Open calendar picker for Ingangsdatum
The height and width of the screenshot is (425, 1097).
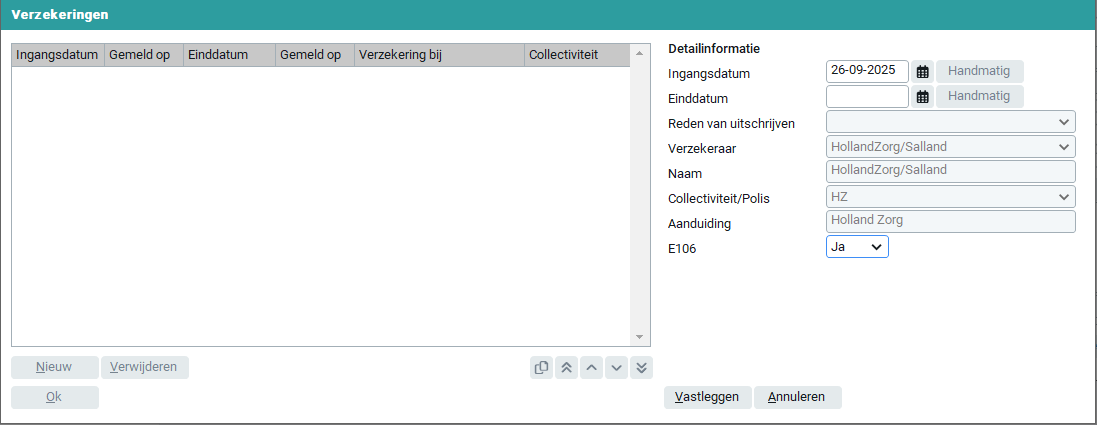coord(922,72)
